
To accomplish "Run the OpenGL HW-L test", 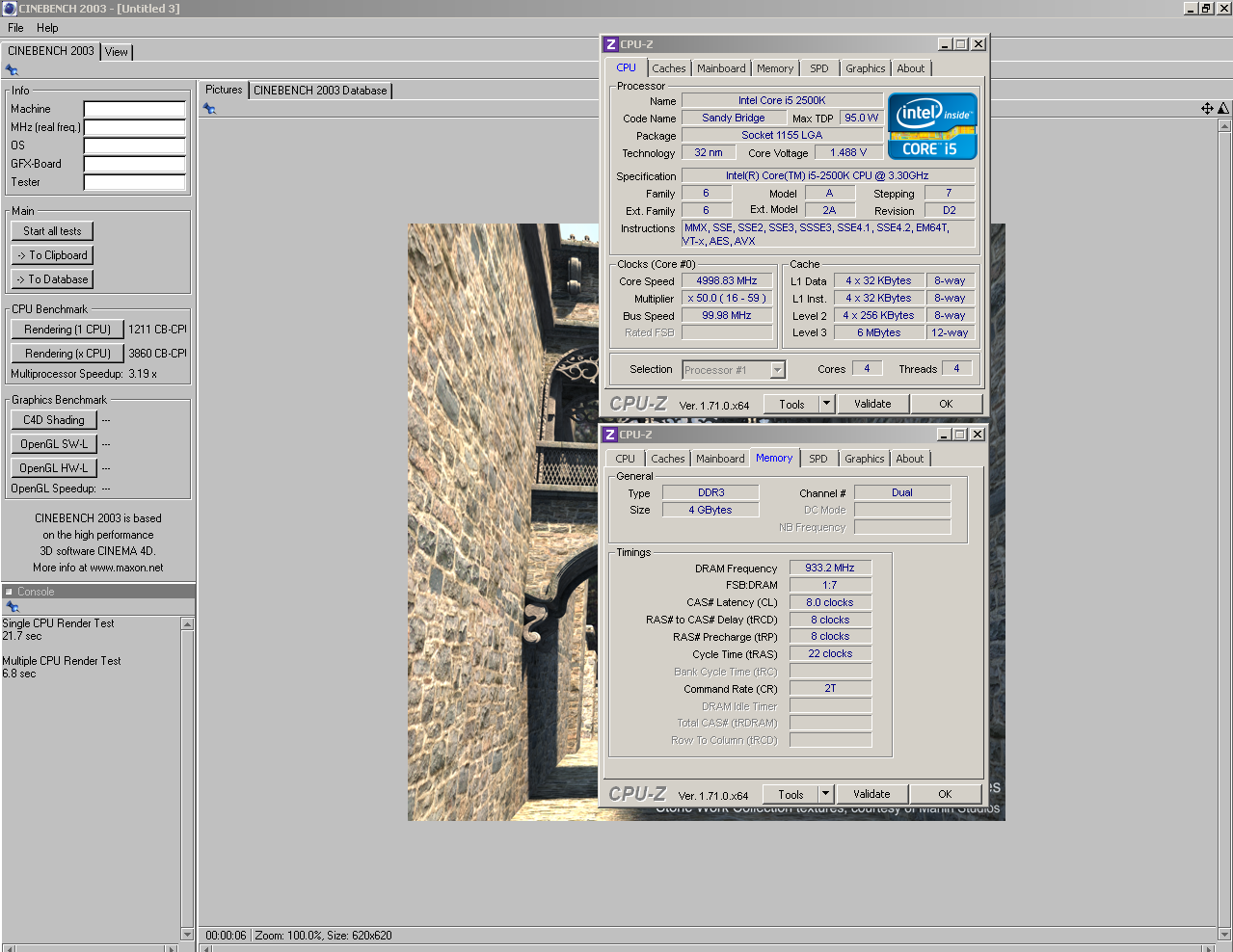I will (54, 468).
